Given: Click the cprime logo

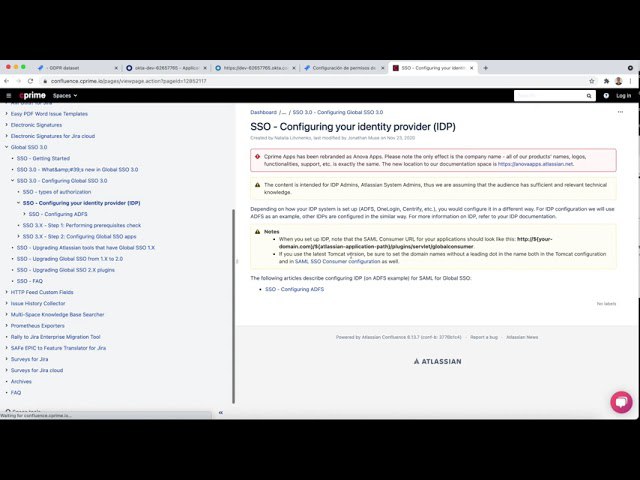Looking at the screenshot, I should [x=33, y=96].
